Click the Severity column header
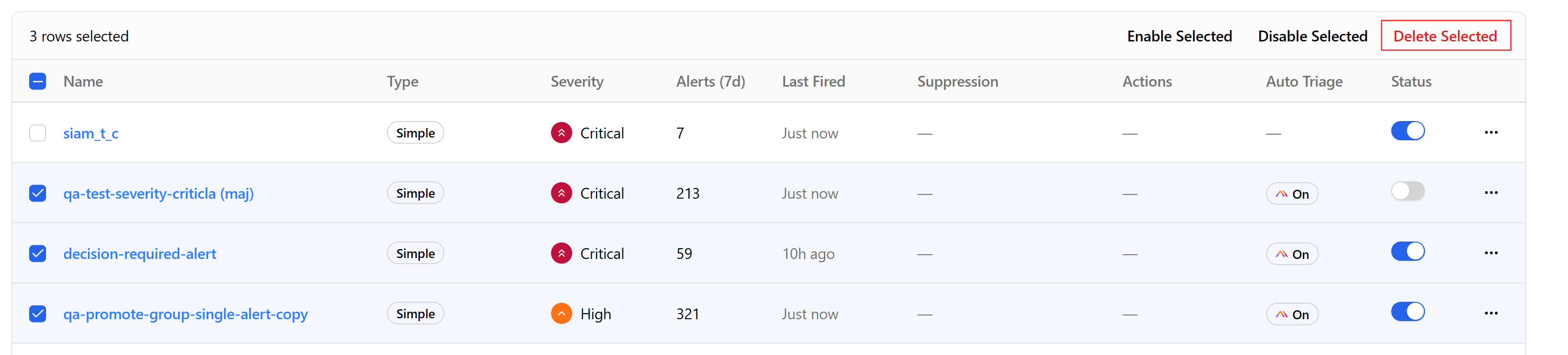Image resolution: width=1568 pixels, height=355 pixels. (577, 81)
